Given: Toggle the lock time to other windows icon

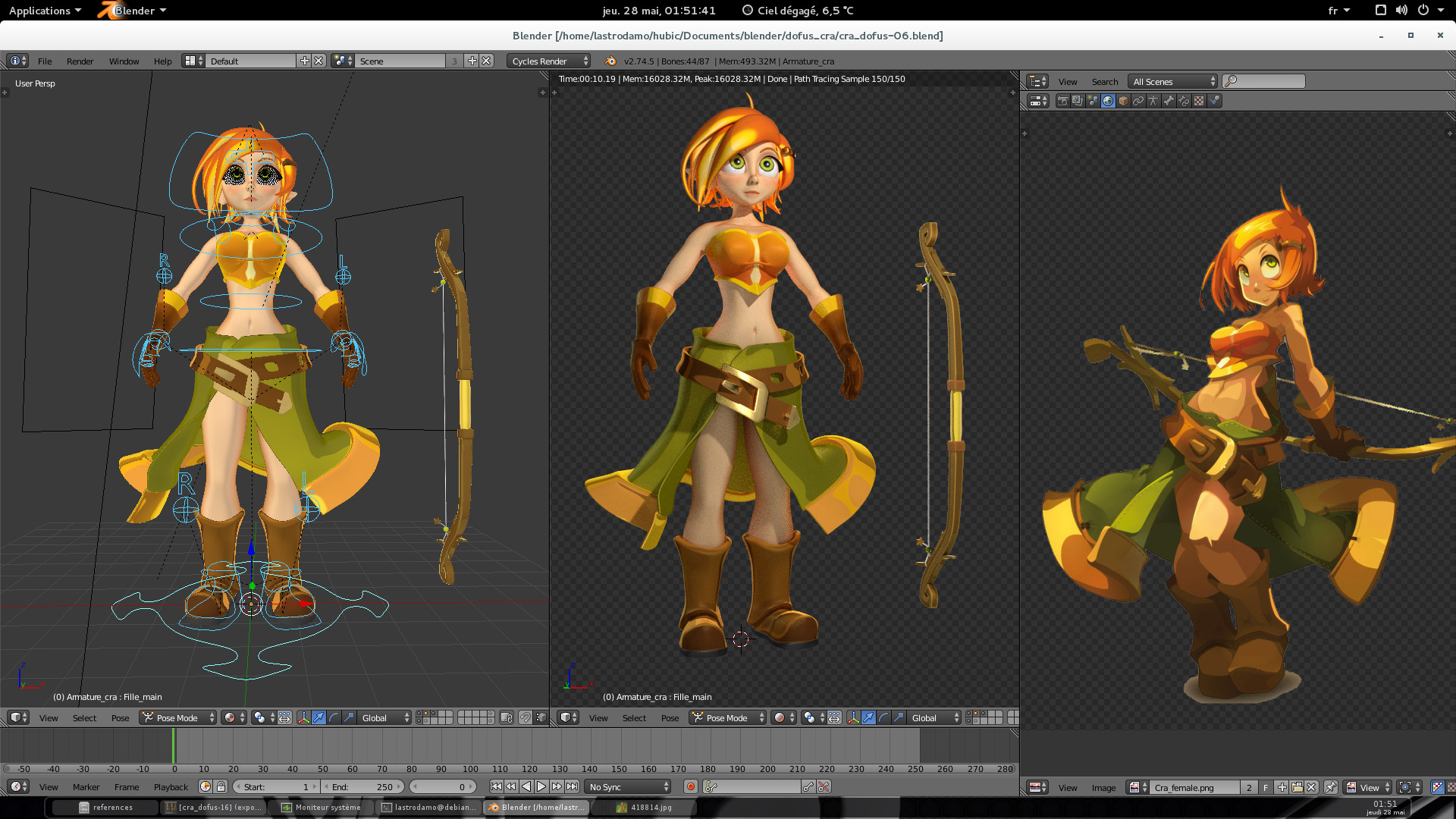Looking at the screenshot, I should 221,786.
